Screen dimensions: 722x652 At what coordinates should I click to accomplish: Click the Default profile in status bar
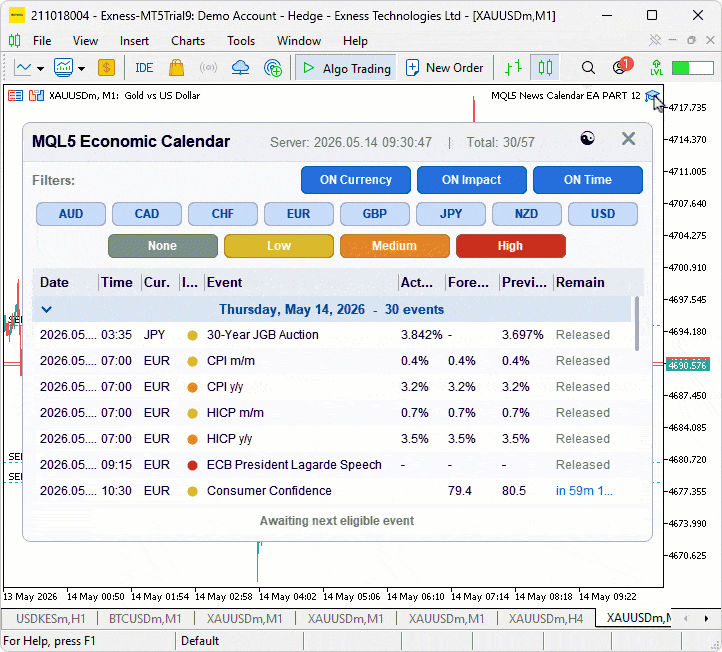coord(200,641)
